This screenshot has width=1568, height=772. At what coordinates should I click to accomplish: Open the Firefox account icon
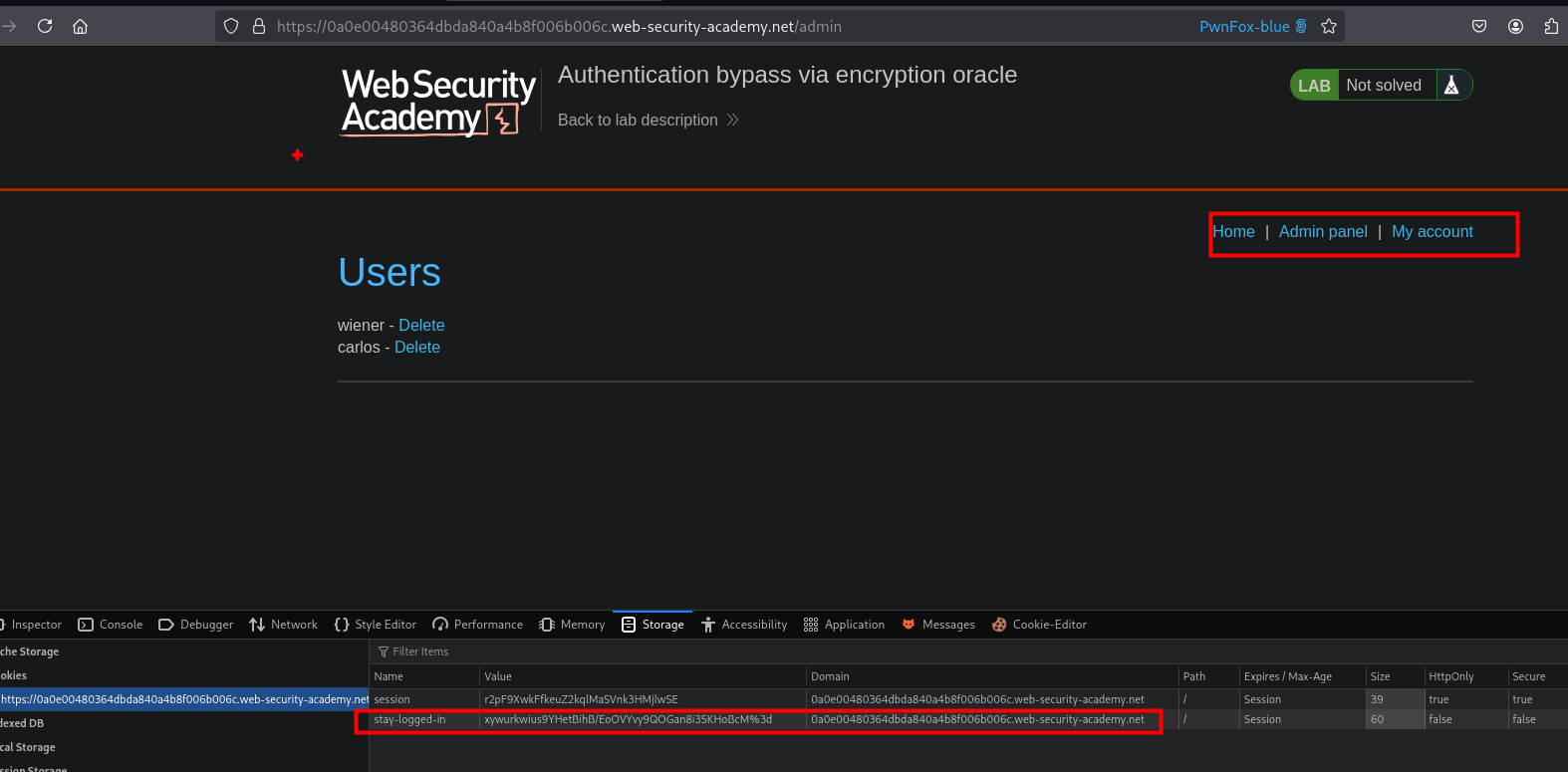1515,26
